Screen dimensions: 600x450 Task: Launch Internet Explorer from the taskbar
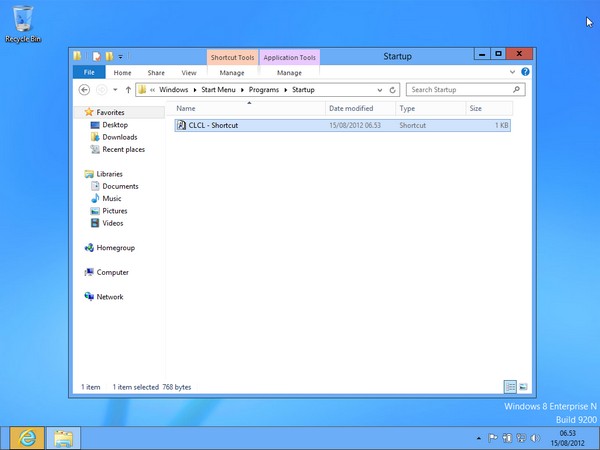coord(27,438)
